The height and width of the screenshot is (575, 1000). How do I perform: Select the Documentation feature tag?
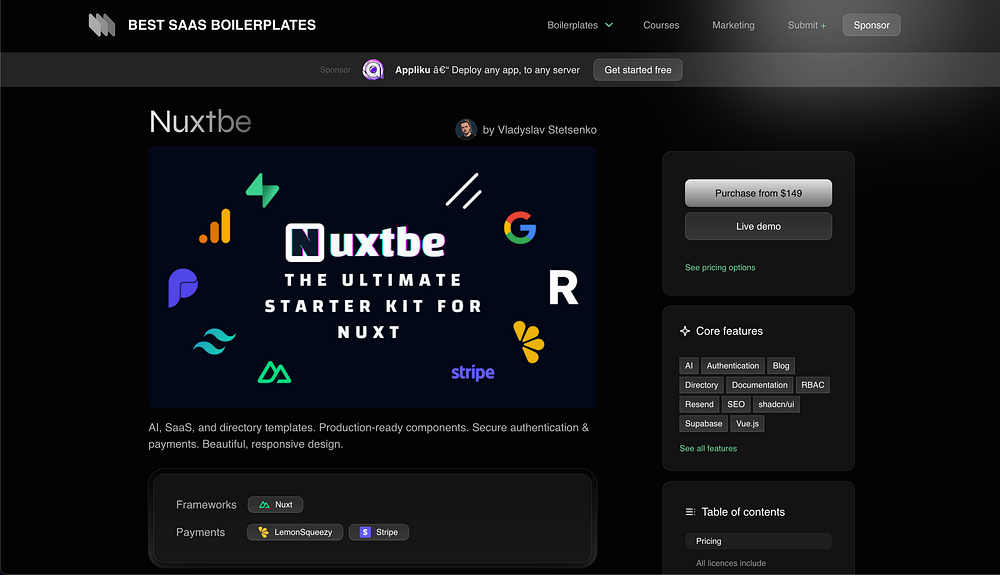pyautogui.click(x=760, y=385)
